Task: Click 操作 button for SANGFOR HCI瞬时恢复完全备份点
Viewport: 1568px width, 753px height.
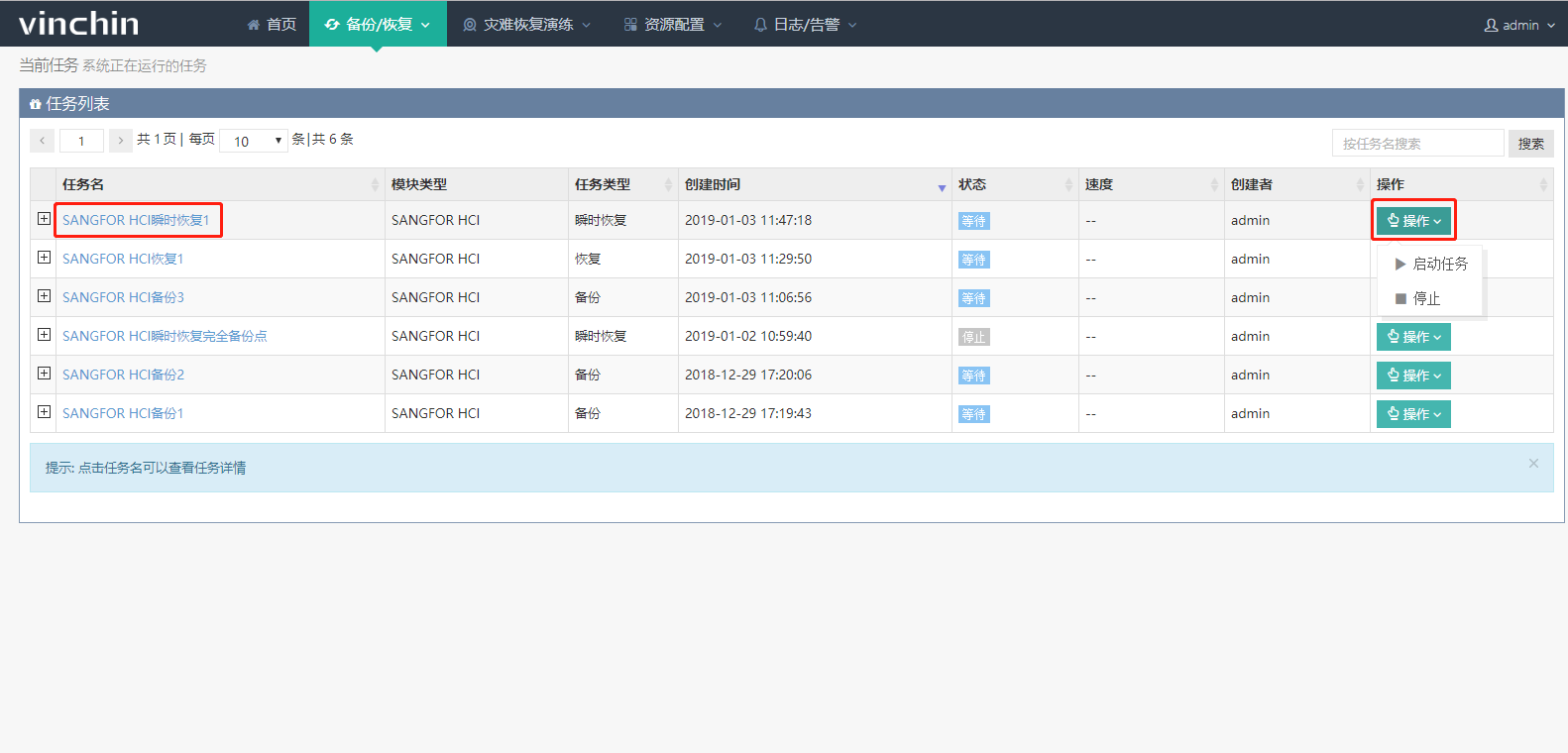Action: [x=1413, y=337]
